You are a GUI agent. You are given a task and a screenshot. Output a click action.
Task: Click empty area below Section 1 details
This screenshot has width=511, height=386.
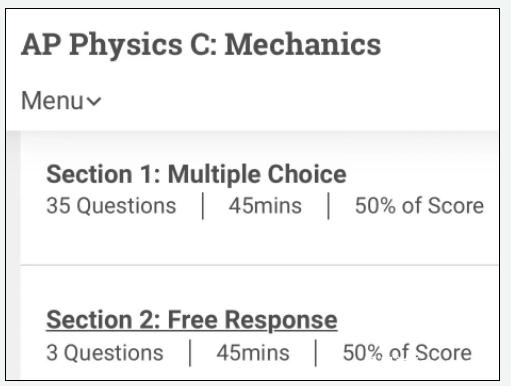click(x=259, y=242)
